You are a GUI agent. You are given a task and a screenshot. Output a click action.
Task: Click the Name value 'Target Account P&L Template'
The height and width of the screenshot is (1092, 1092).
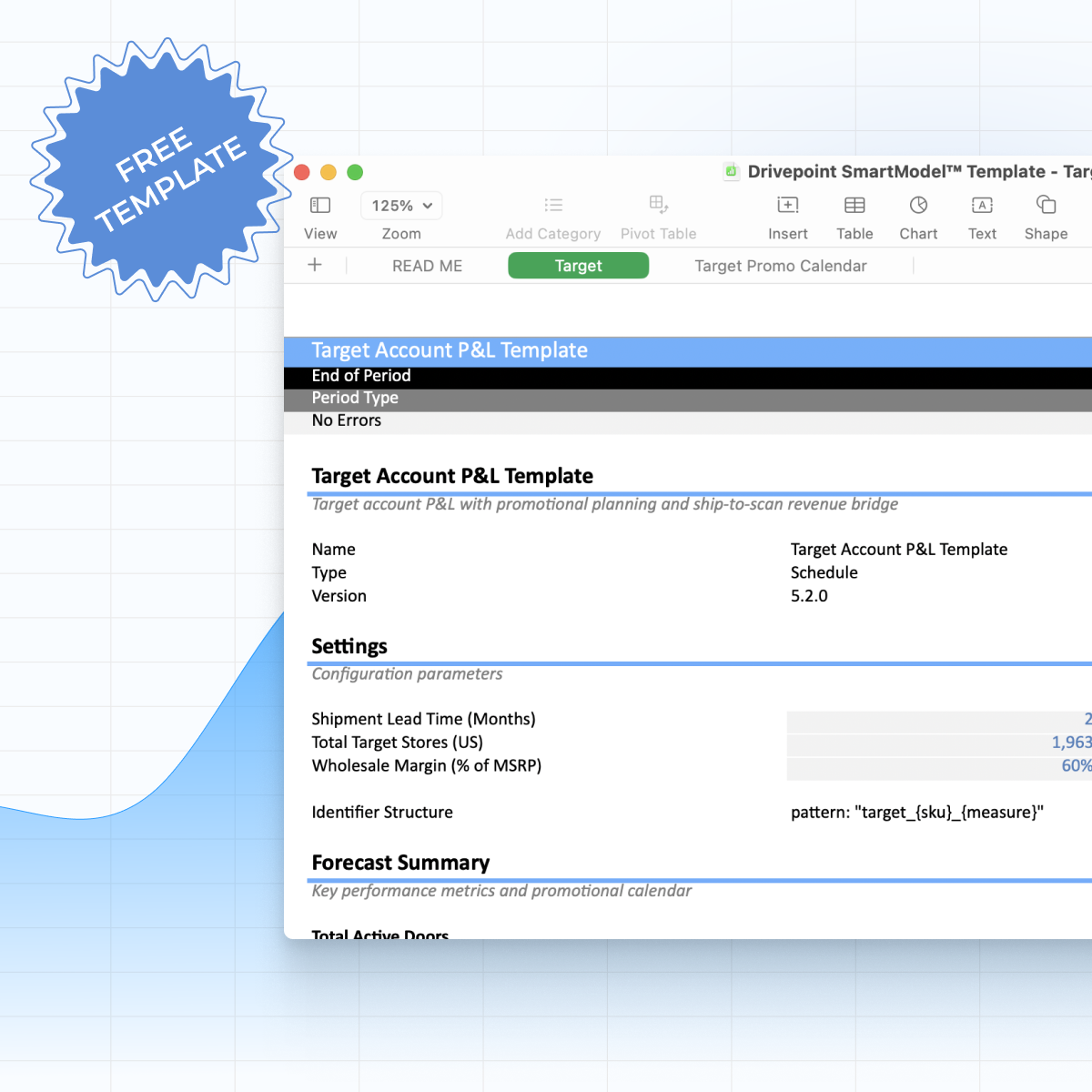pyautogui.click(x=899, y=550)
